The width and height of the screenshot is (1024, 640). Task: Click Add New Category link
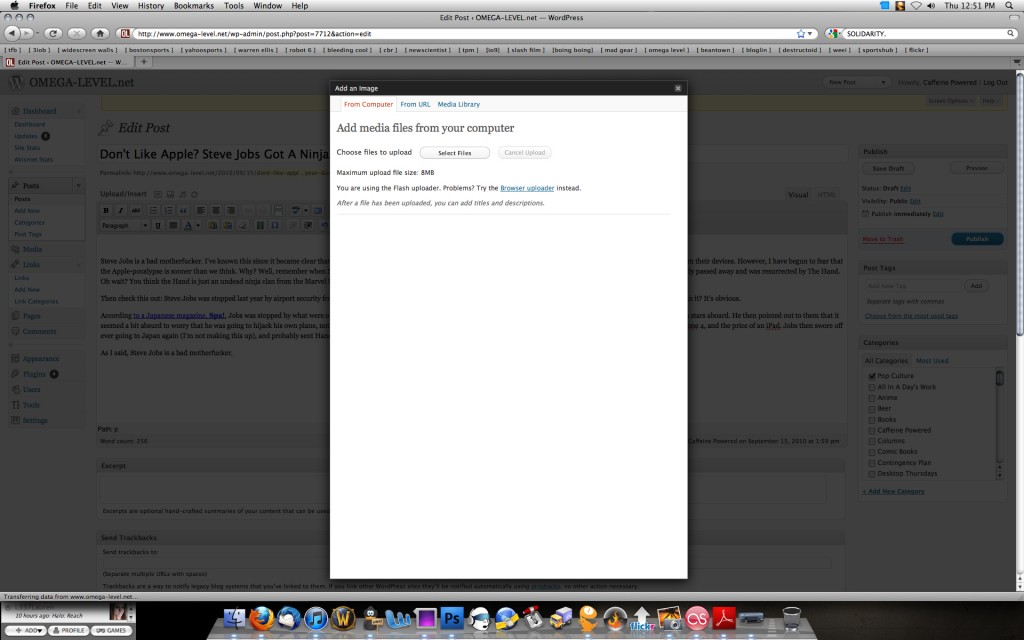(x=893, y=491)
